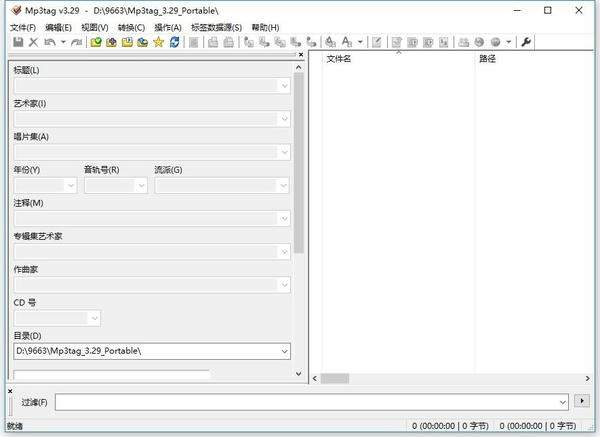Viewport: 600px width, 437px height.
Task: Open the 标签数据源(S) menu
Action: point(216,28)
